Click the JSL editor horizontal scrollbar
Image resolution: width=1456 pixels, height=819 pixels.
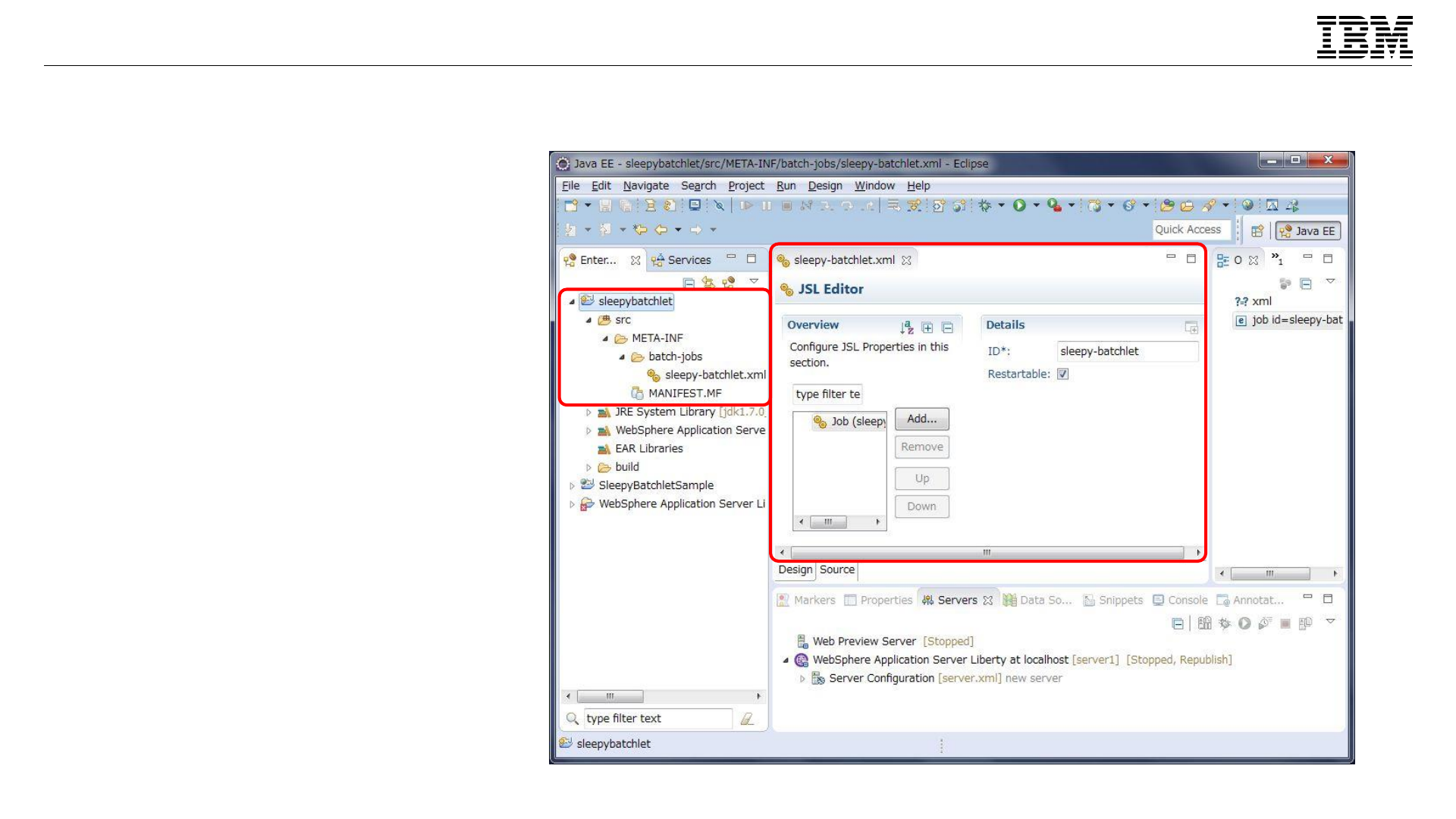(986, 552)
